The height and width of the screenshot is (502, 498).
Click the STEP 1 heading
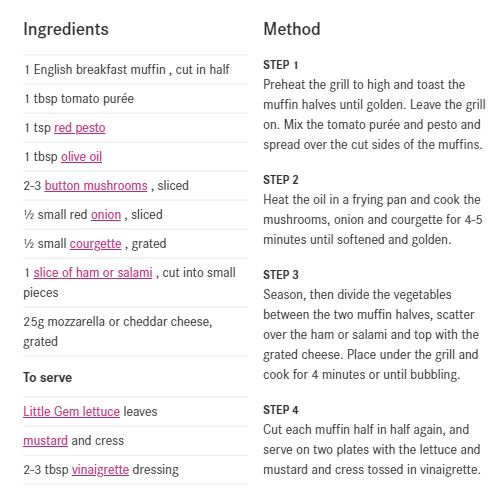click(281, 65)
